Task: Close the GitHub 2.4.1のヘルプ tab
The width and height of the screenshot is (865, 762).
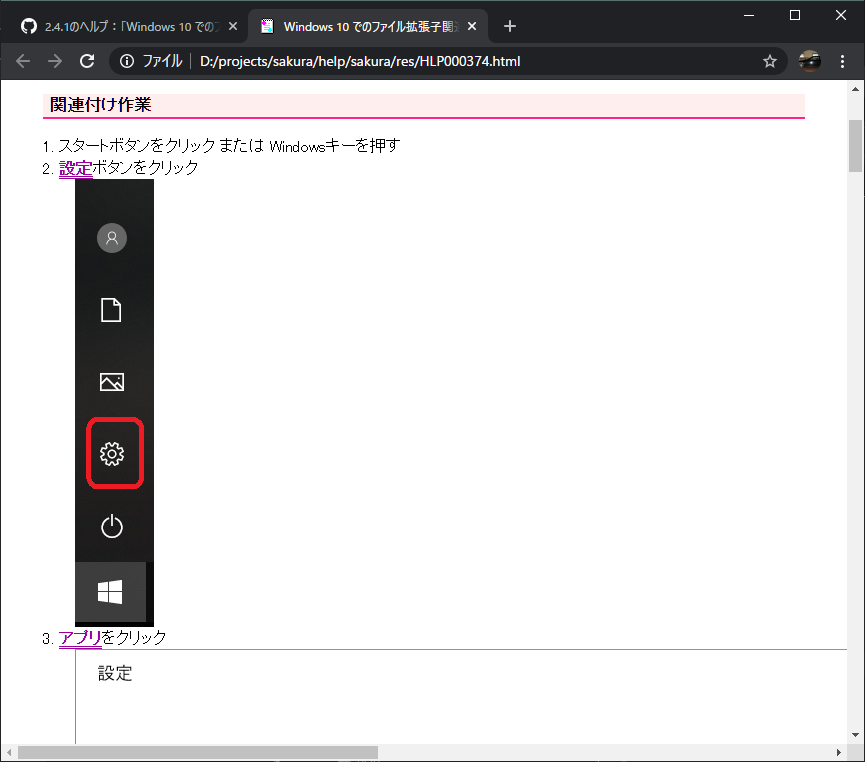Action: point(233,26)
